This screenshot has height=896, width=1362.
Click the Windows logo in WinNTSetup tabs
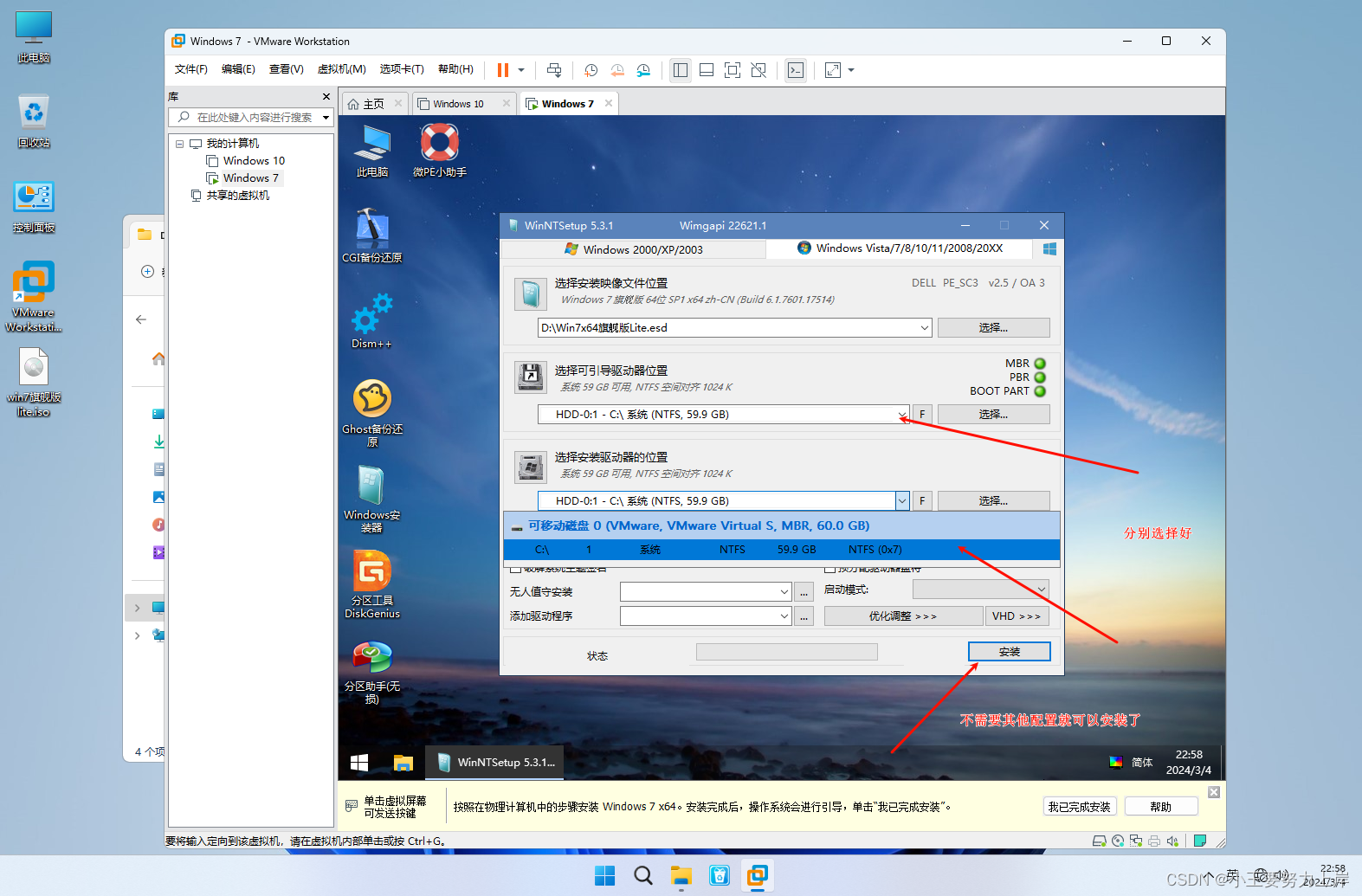point(1049,248)
